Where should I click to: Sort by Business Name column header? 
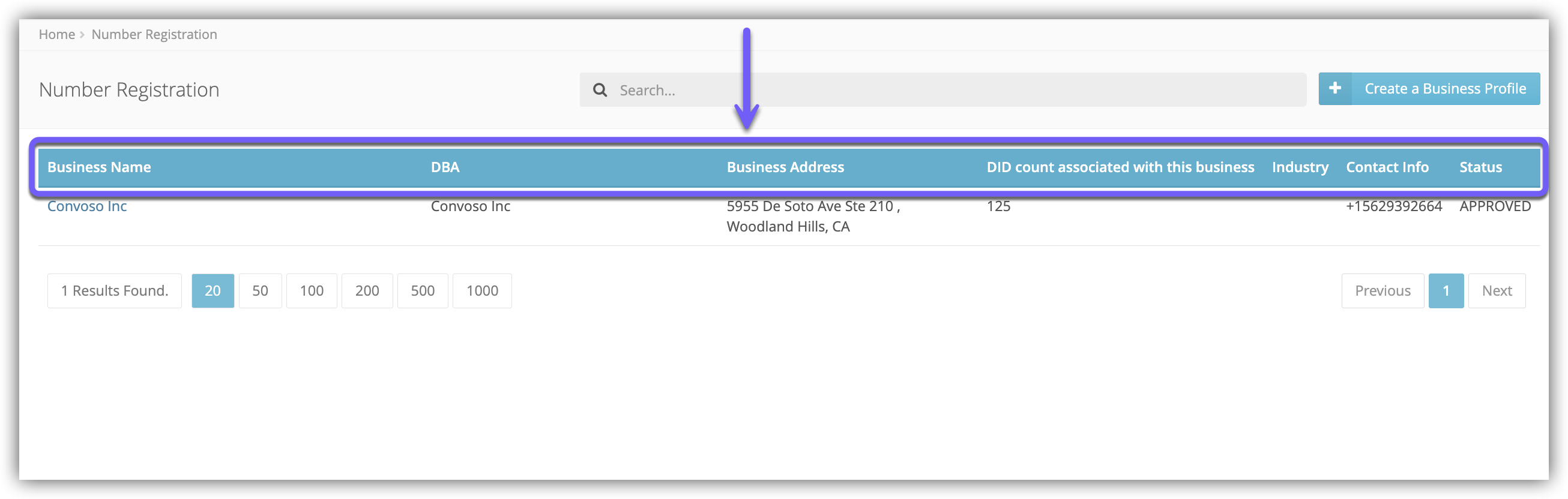(x=99, y=167)
